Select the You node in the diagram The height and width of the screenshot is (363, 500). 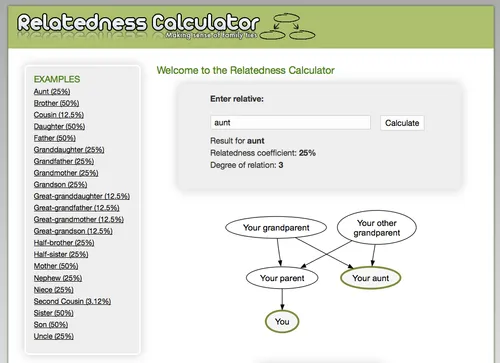(x=282, y=321)
